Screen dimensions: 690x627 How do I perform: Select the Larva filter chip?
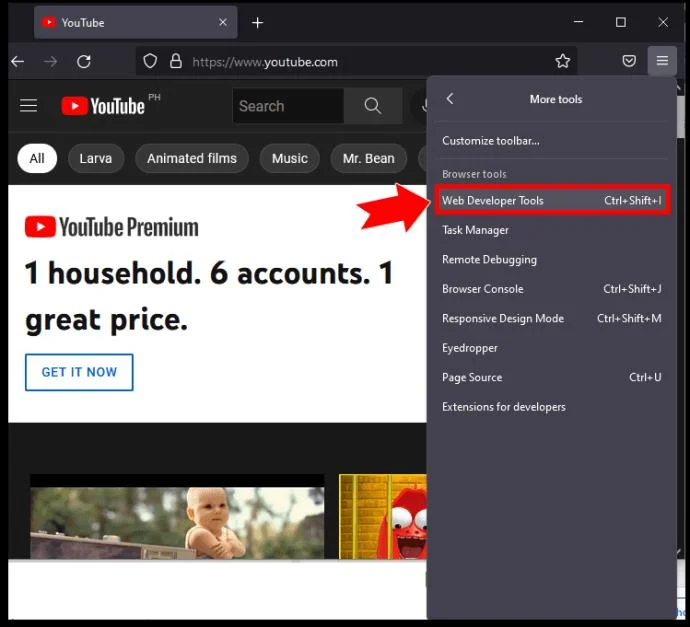tap(95, 158)
